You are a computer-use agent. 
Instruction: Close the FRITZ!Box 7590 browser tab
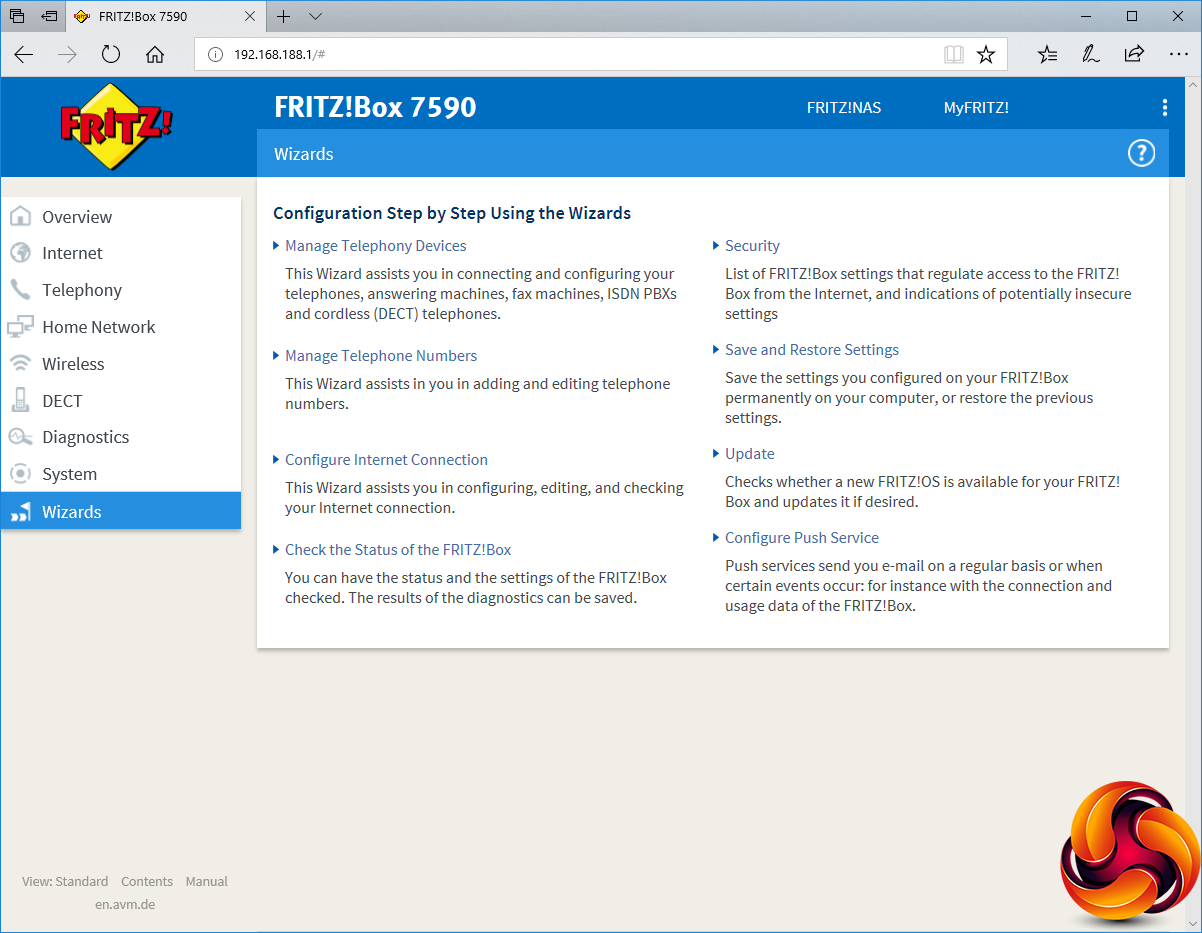(x=250, y=17)
